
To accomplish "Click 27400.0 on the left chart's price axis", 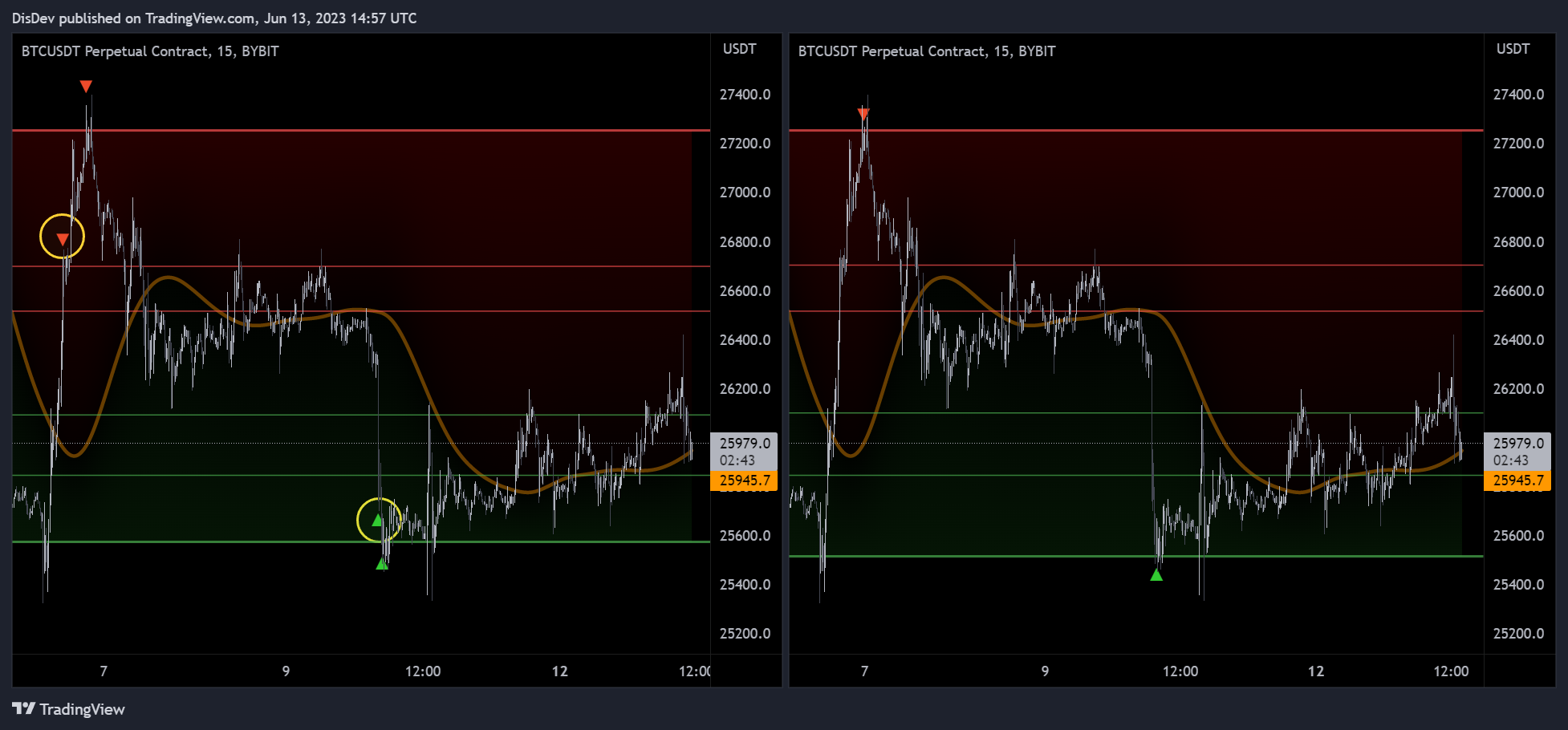I will (x=745, y=95).
